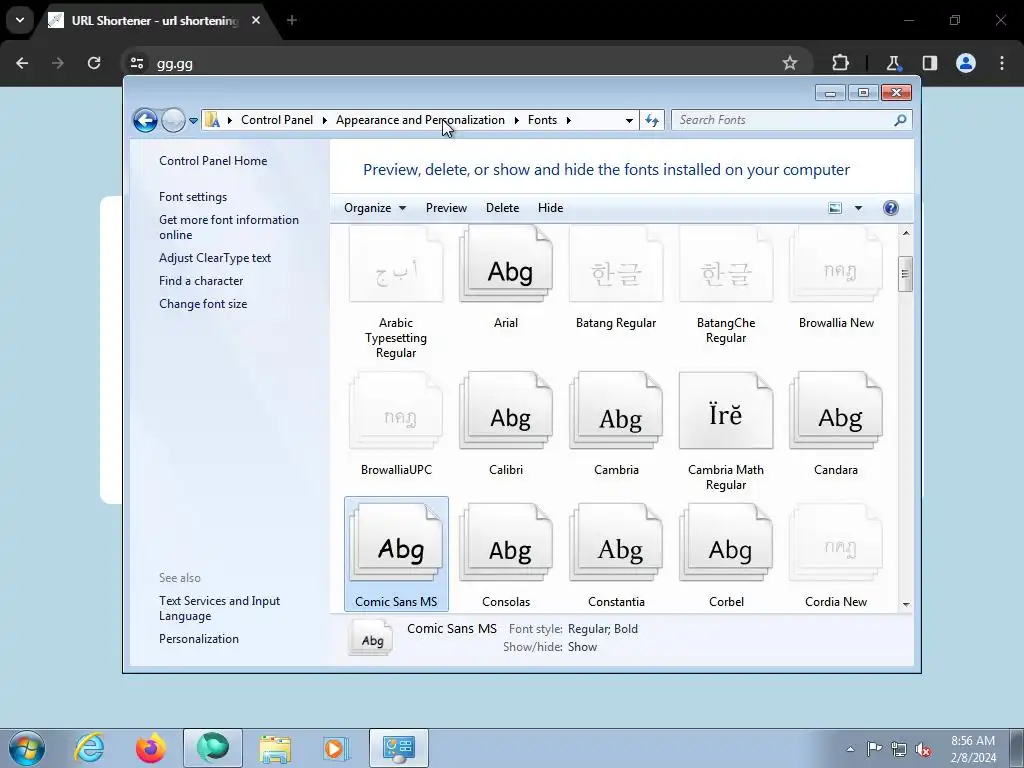Open Windows Explorer folder on taskbar
This screenshot has height=768, width=1024.
pos(275,748)
